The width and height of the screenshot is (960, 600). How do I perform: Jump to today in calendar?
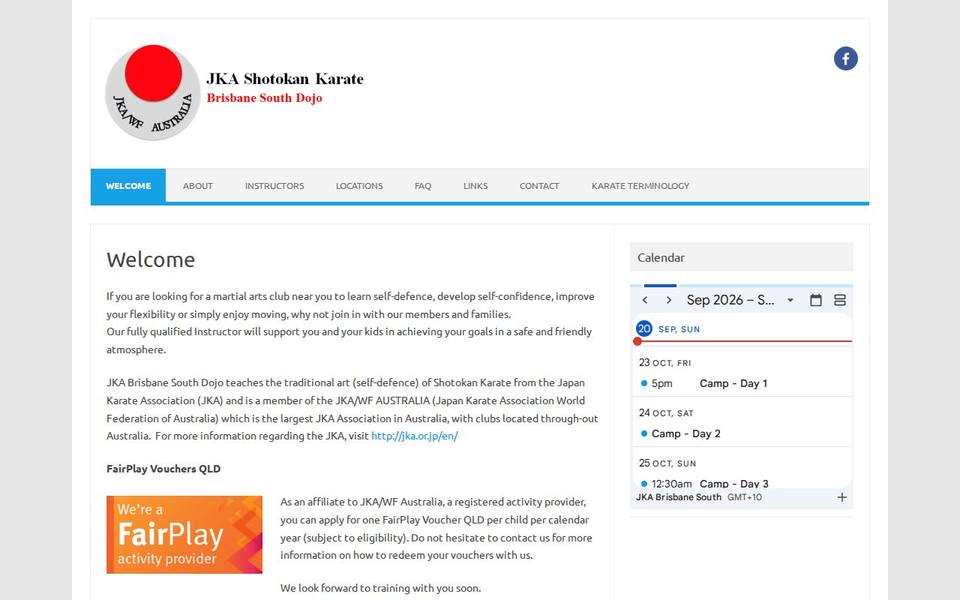tap(816, 300)
